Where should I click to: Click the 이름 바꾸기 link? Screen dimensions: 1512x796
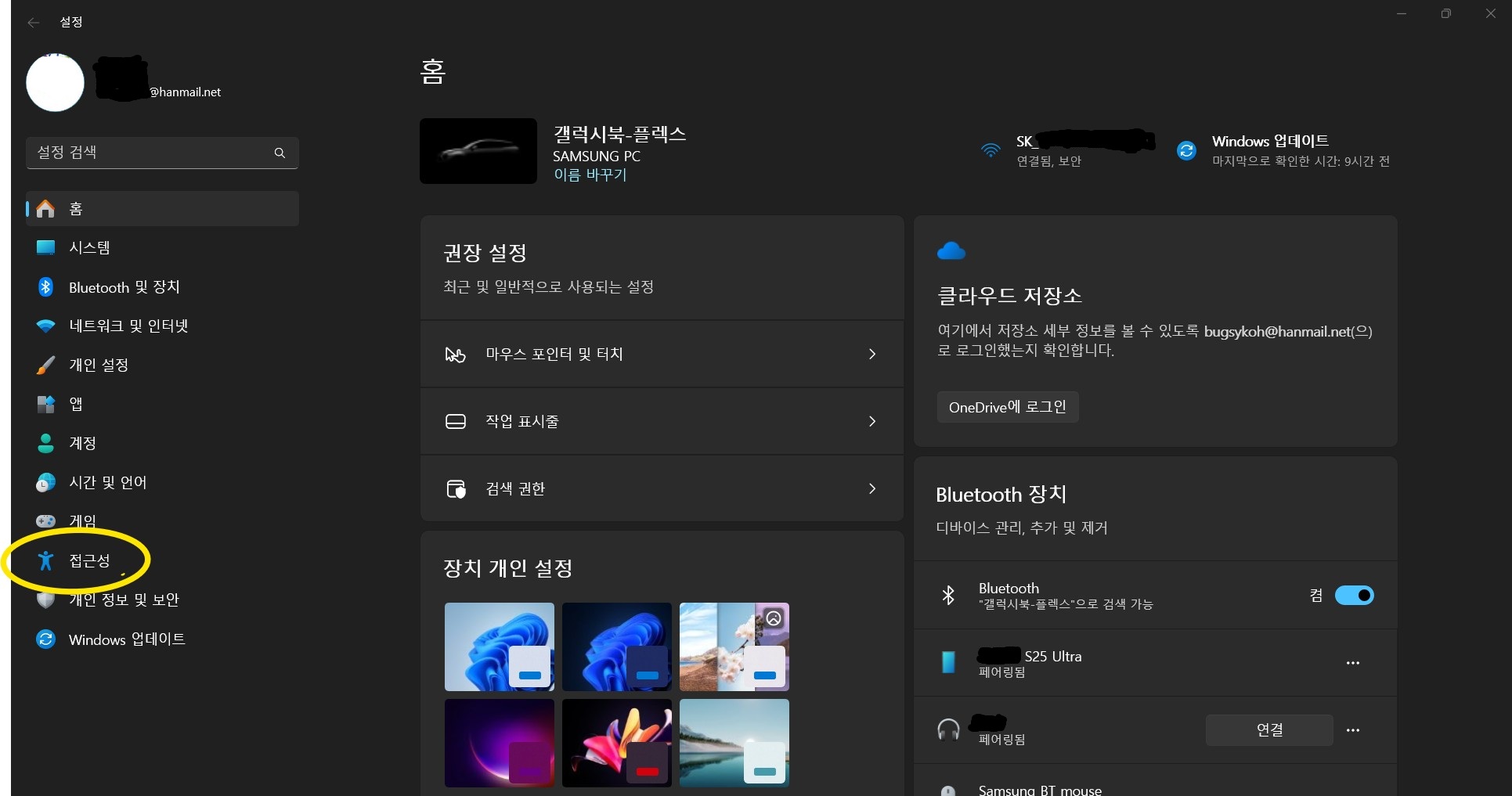click(x=590, y=175)
